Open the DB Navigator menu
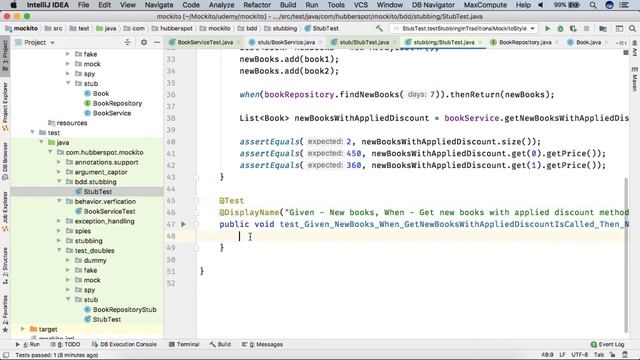The width and height of the screenshot is (640, 360). 433,5
